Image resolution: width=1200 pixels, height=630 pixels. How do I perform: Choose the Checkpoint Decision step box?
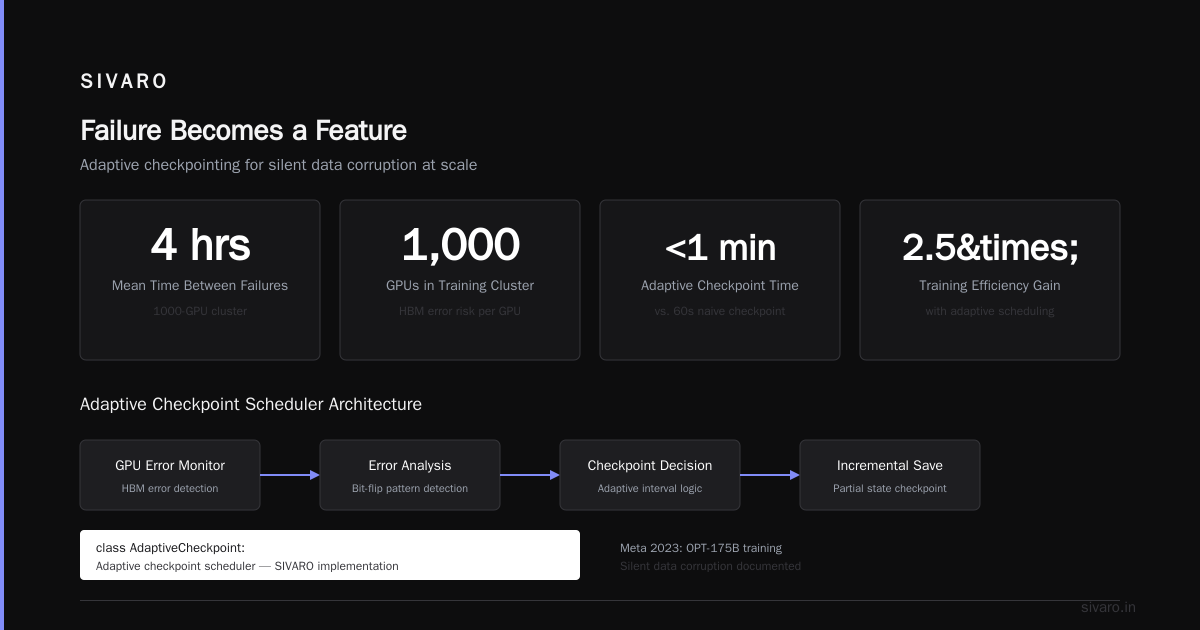coord(650,475)
